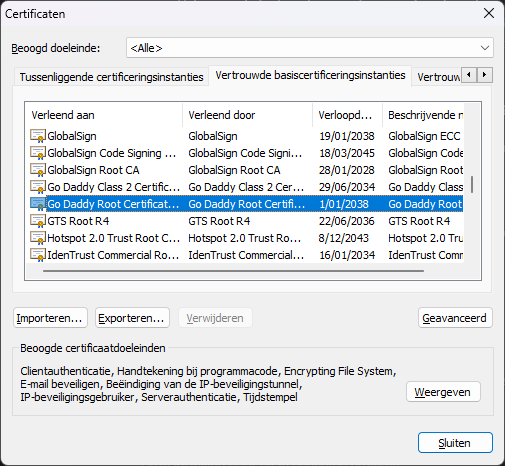Screen dimensions: 505x466
Task: Select Hotspot 2.0 Trust Root C... row
Action: click(x=245, y=238)
